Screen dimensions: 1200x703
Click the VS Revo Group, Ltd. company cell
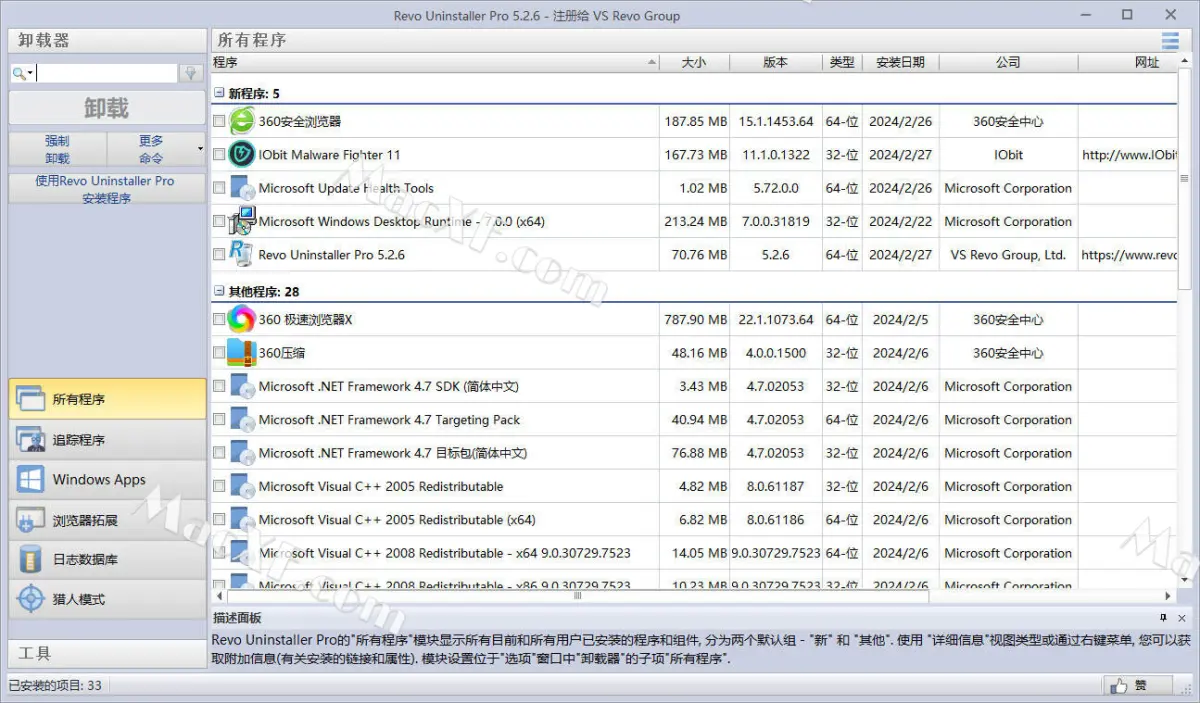coord(1008,255)
